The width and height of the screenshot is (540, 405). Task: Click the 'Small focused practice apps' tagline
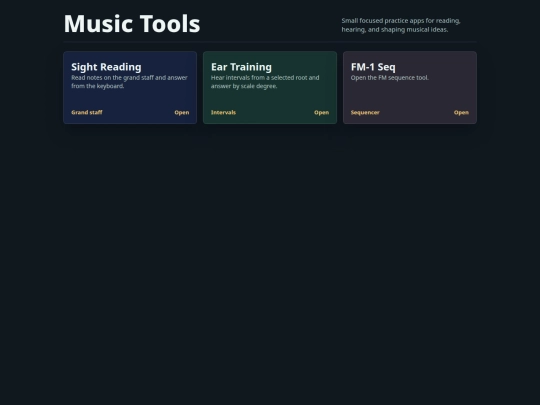401,25
